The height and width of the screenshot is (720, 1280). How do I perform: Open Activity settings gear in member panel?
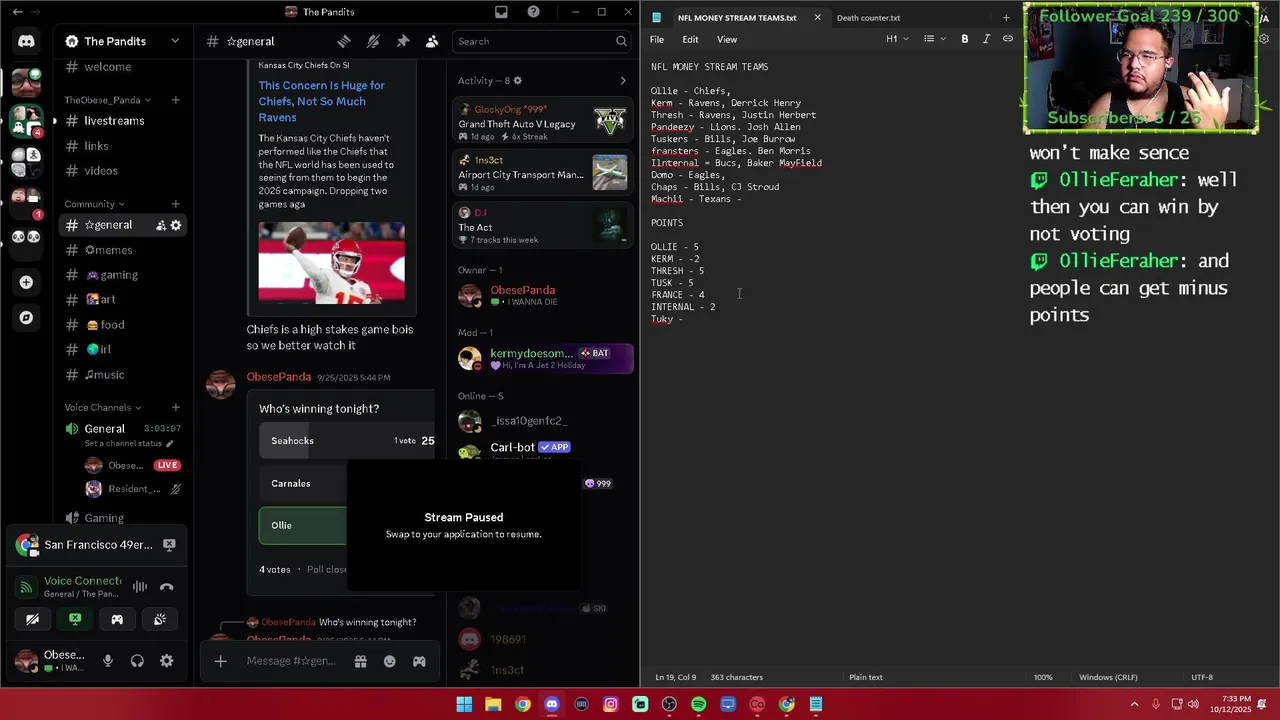[x=517, y=81]
